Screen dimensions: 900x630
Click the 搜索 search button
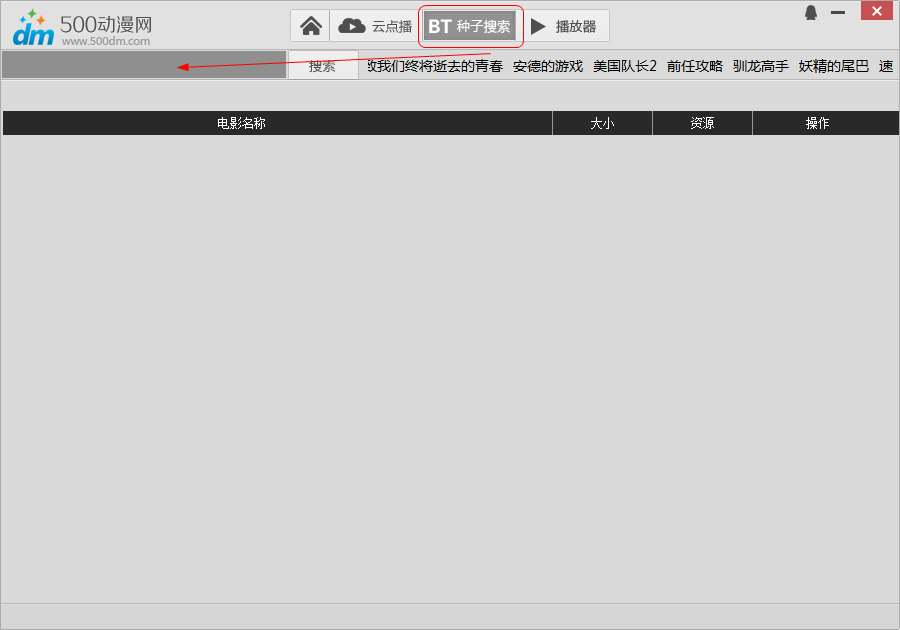[x=323, y=65]
